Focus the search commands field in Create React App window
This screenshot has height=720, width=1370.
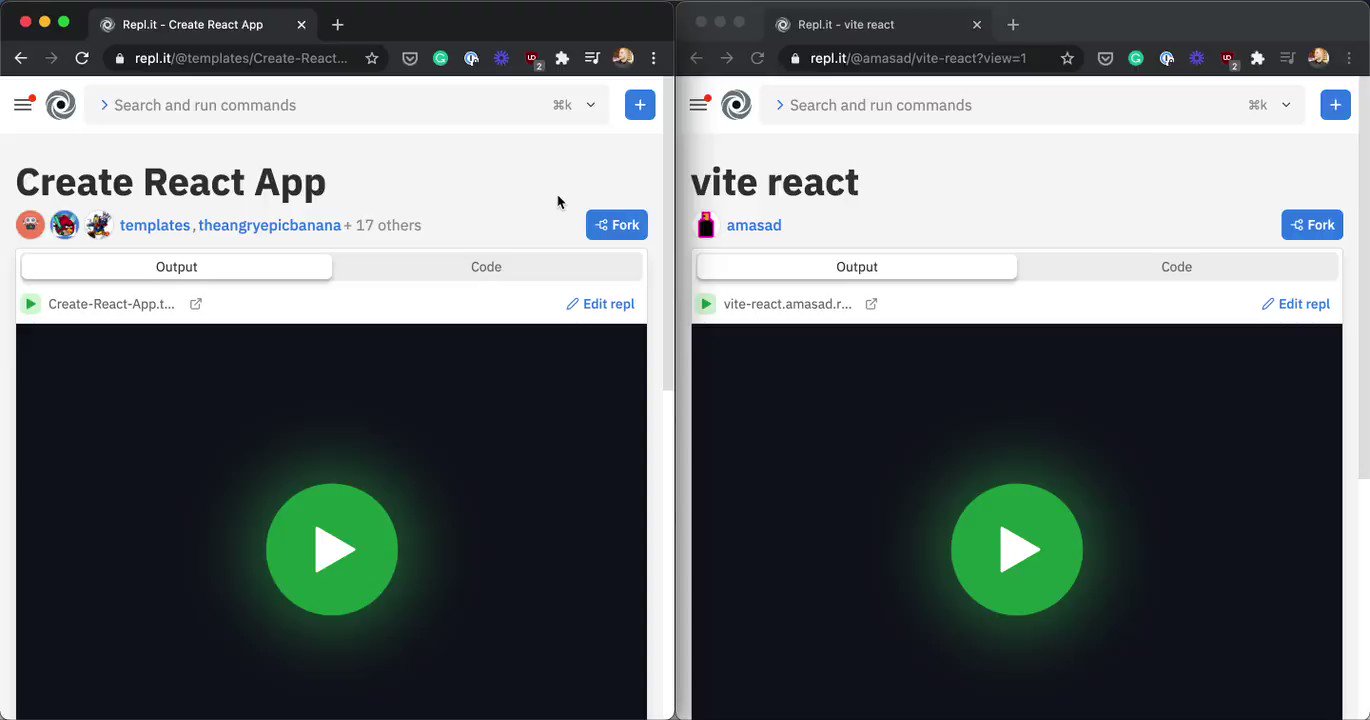[x=346, y=105]
